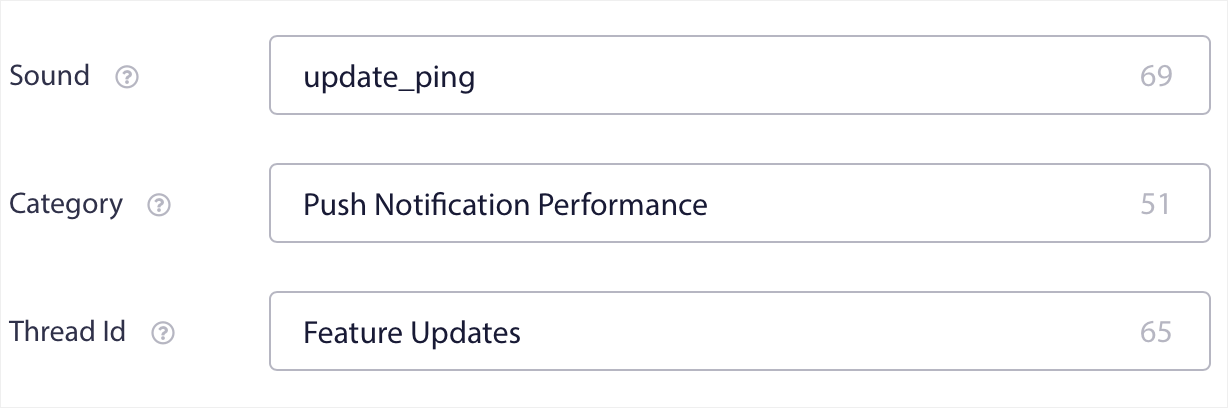Click the Sound field label
The width and height of the screenshot is (1228, 408).
(x=49, y=76)
